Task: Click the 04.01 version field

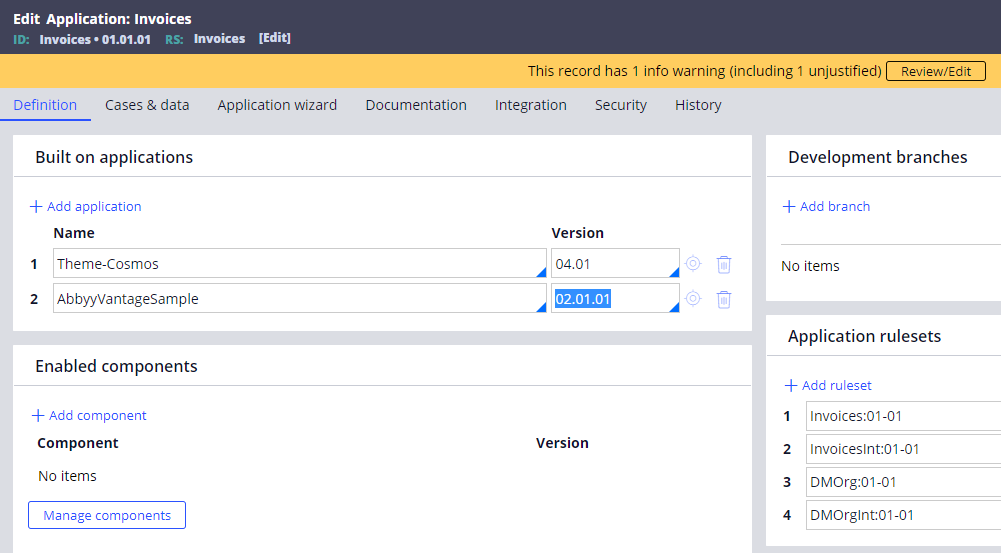Action: click(x=615, y=263)
